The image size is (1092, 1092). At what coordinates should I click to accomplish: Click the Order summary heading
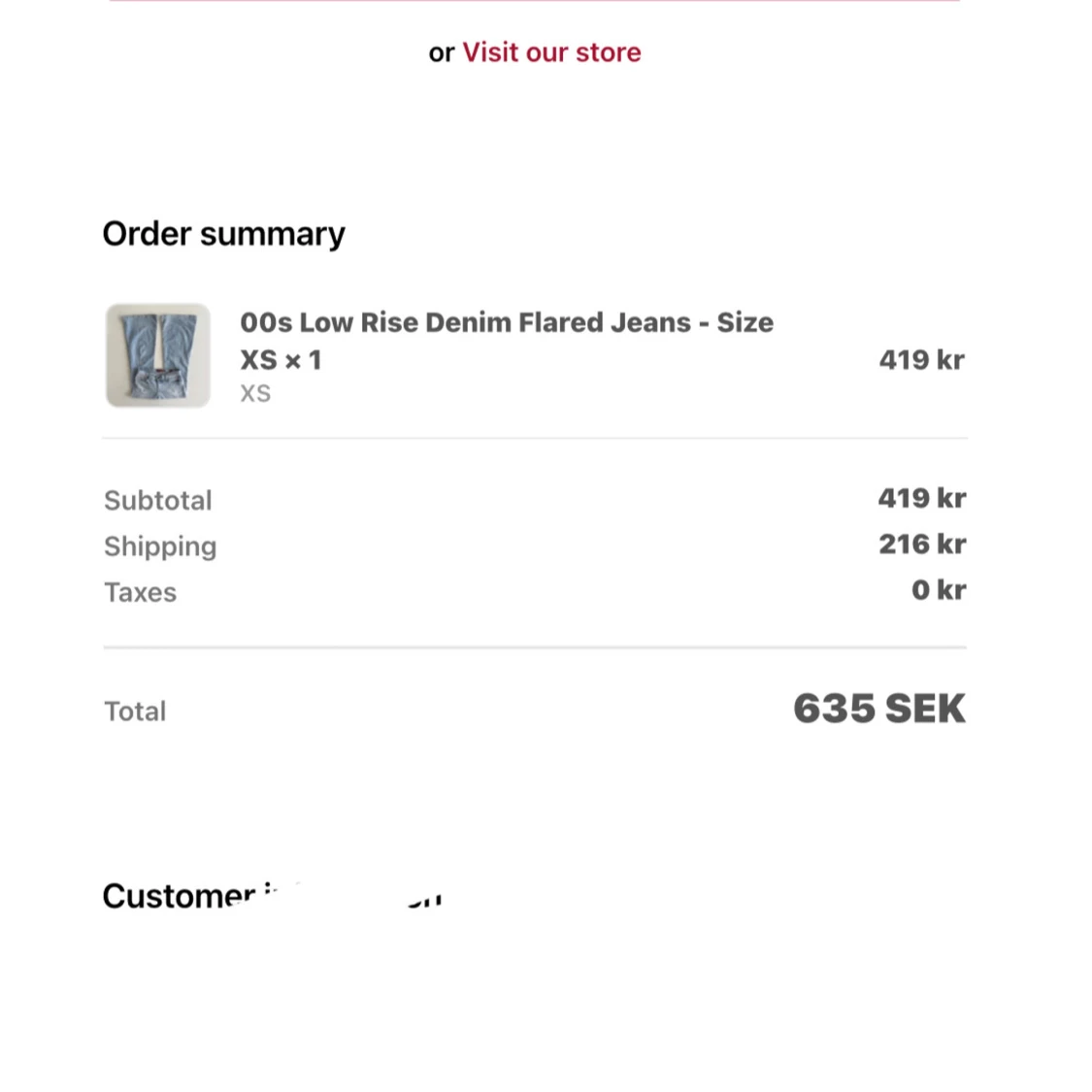(x=223, y=234)
